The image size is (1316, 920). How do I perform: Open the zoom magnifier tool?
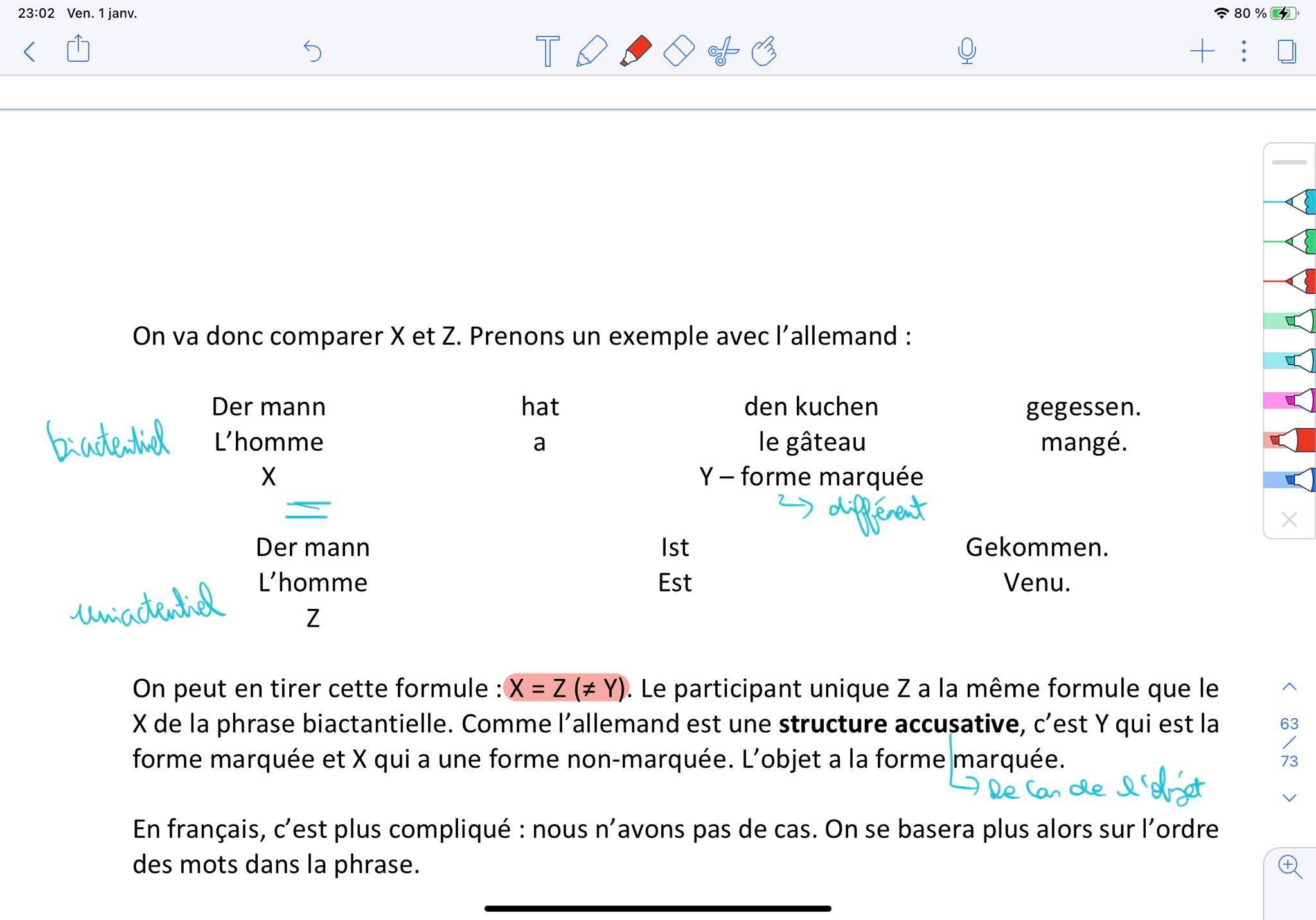point(1290,867)
